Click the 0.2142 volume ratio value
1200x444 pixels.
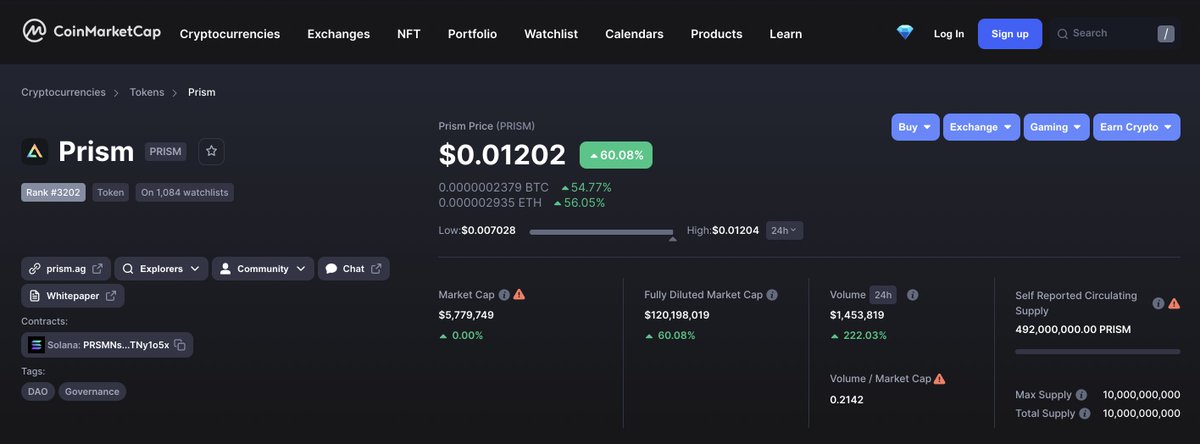pos(847,400)
